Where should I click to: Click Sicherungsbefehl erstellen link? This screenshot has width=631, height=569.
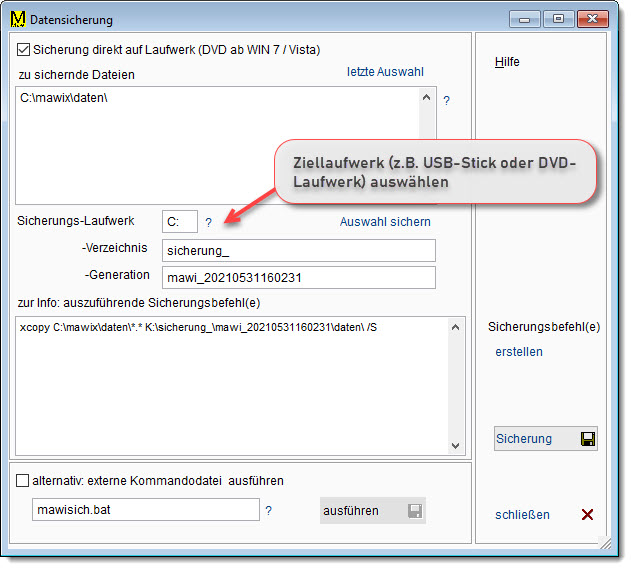(x=519, y=352)
